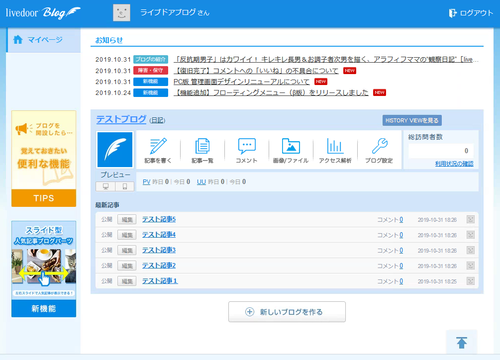Open the テスト記事5 article link
The width and height of the screenshot is (500, 360).
159,219
